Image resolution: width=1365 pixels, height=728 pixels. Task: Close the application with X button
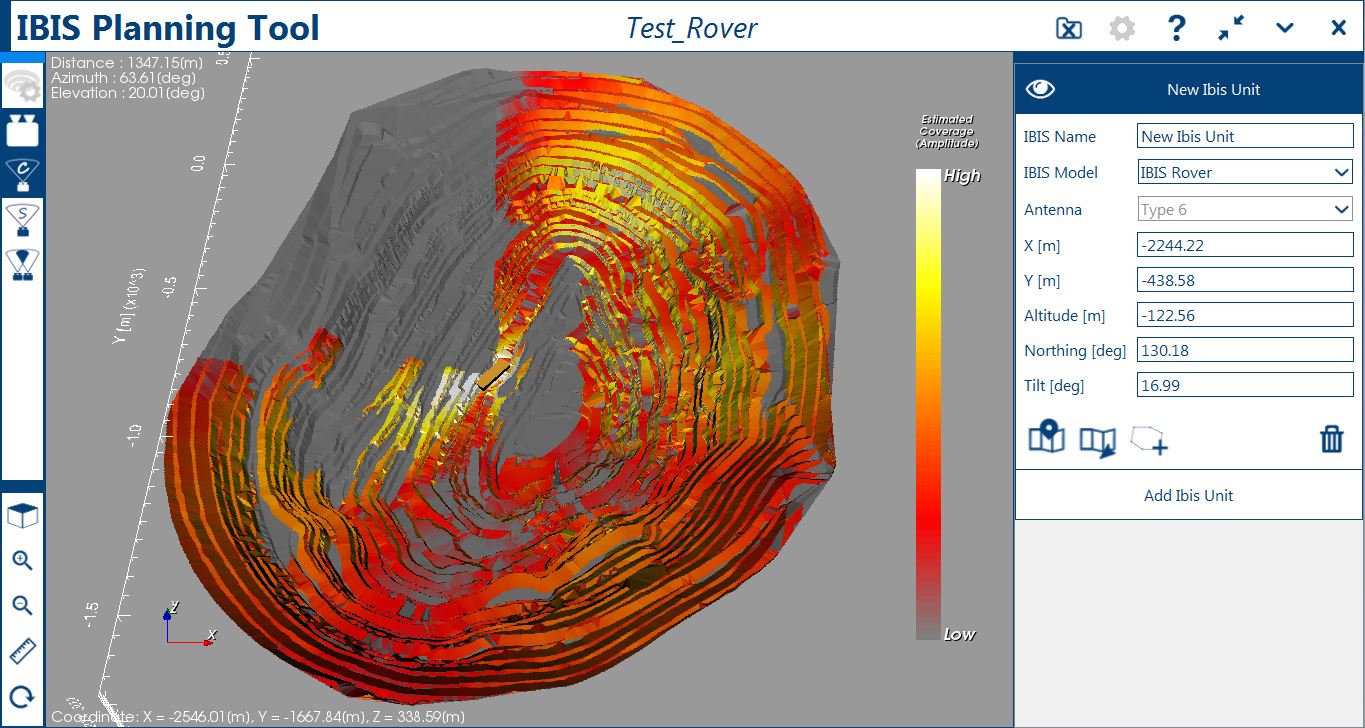1339,28
